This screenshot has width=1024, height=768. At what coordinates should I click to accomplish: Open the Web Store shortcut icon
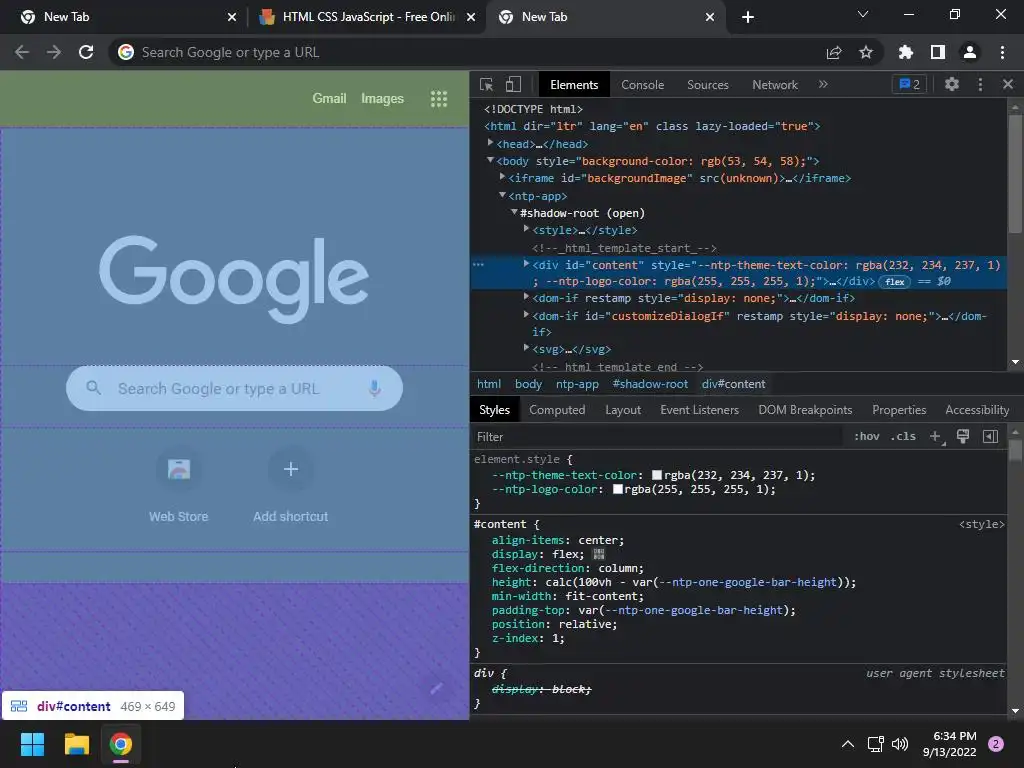click(x=178, y=469)
